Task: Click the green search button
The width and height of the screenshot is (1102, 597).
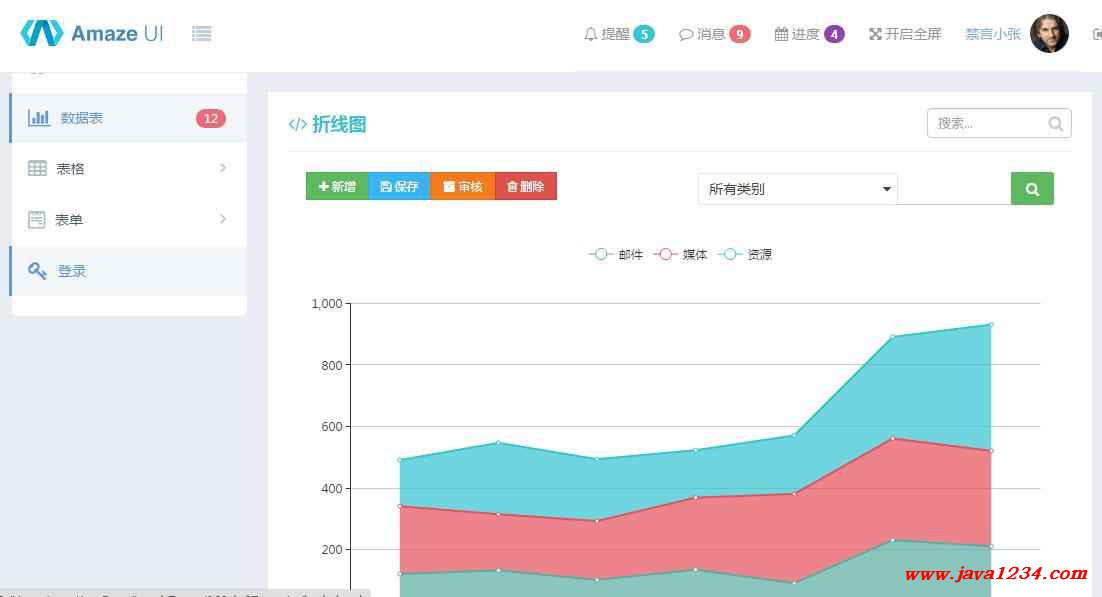Action: pos(1032,188)
